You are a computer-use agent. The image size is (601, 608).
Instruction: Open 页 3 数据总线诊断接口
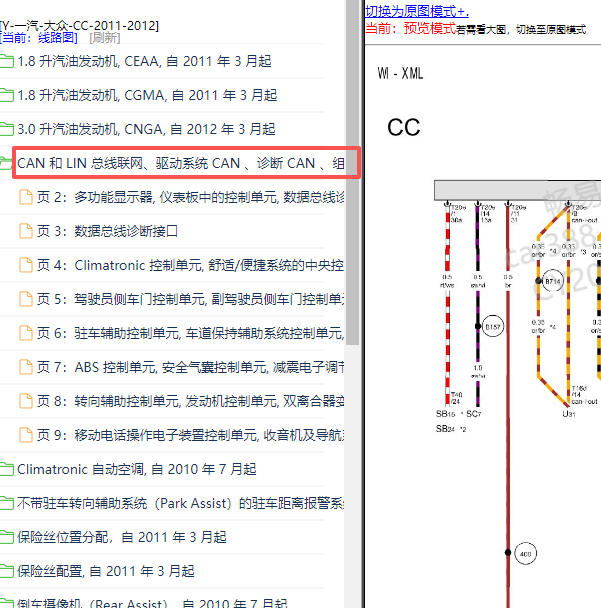click(107, 231)
